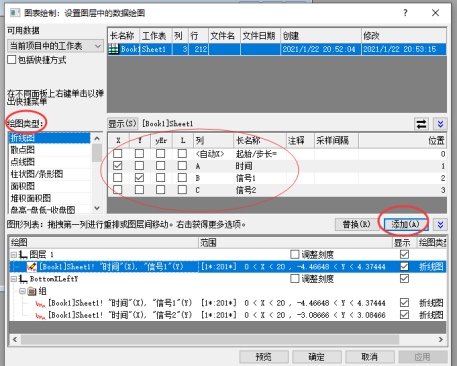This screenshot has height=366, width=457.
Task: Click horizontal scrollbar left arrow in plot list
Action: point(15,340)
